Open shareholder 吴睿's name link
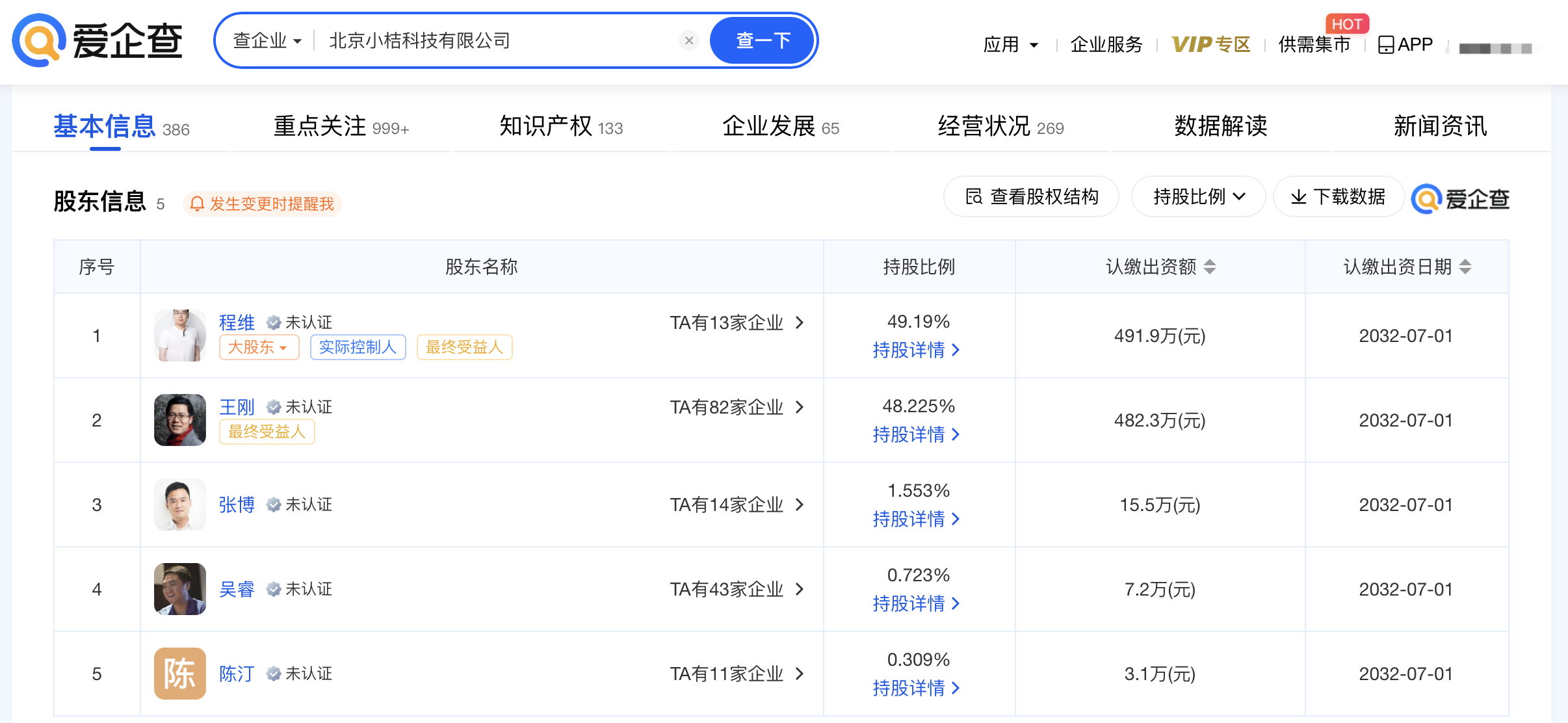This screenshot has height=723, width=1568. (x=237, y=589)
